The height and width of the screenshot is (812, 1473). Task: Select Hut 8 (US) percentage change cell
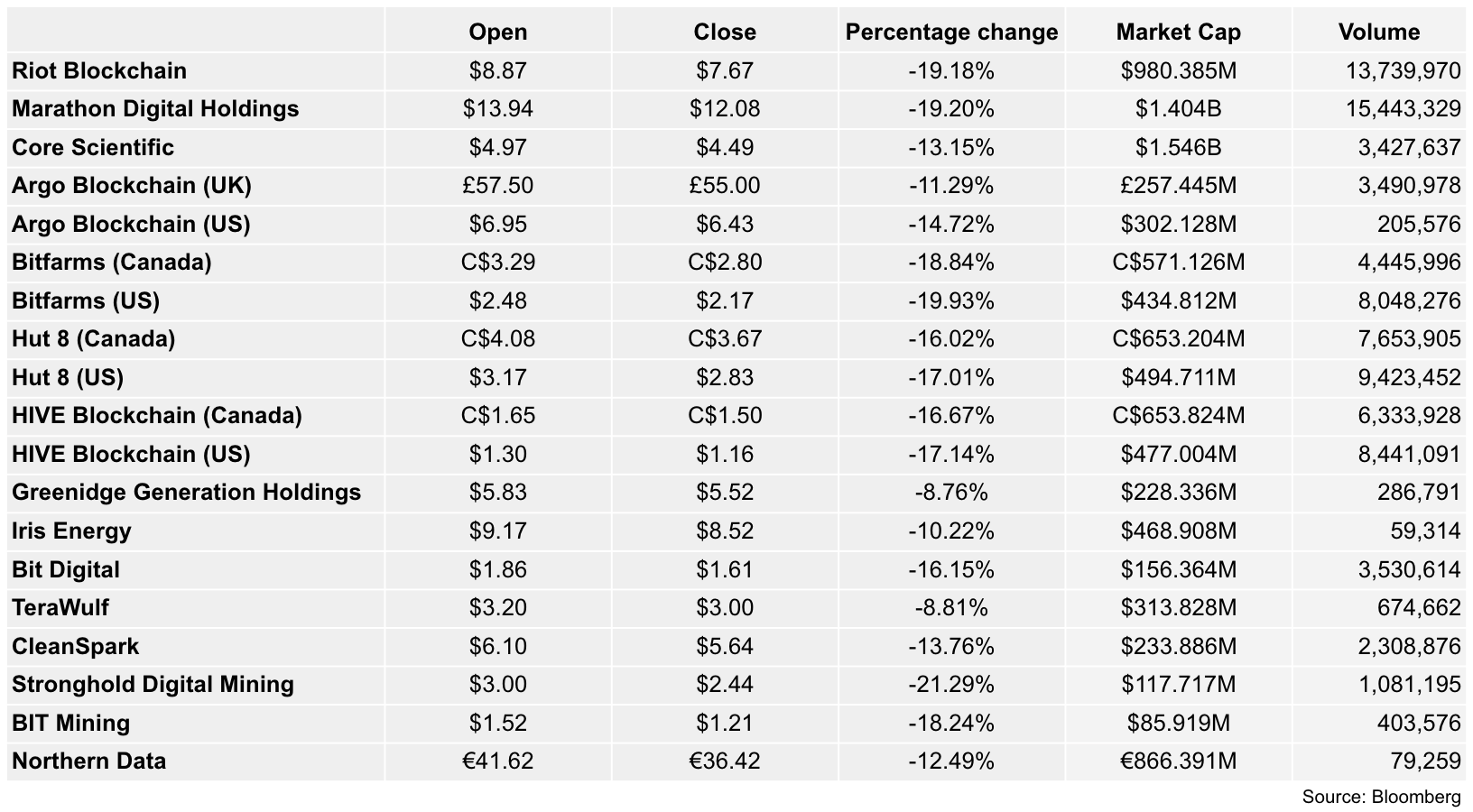951,377
